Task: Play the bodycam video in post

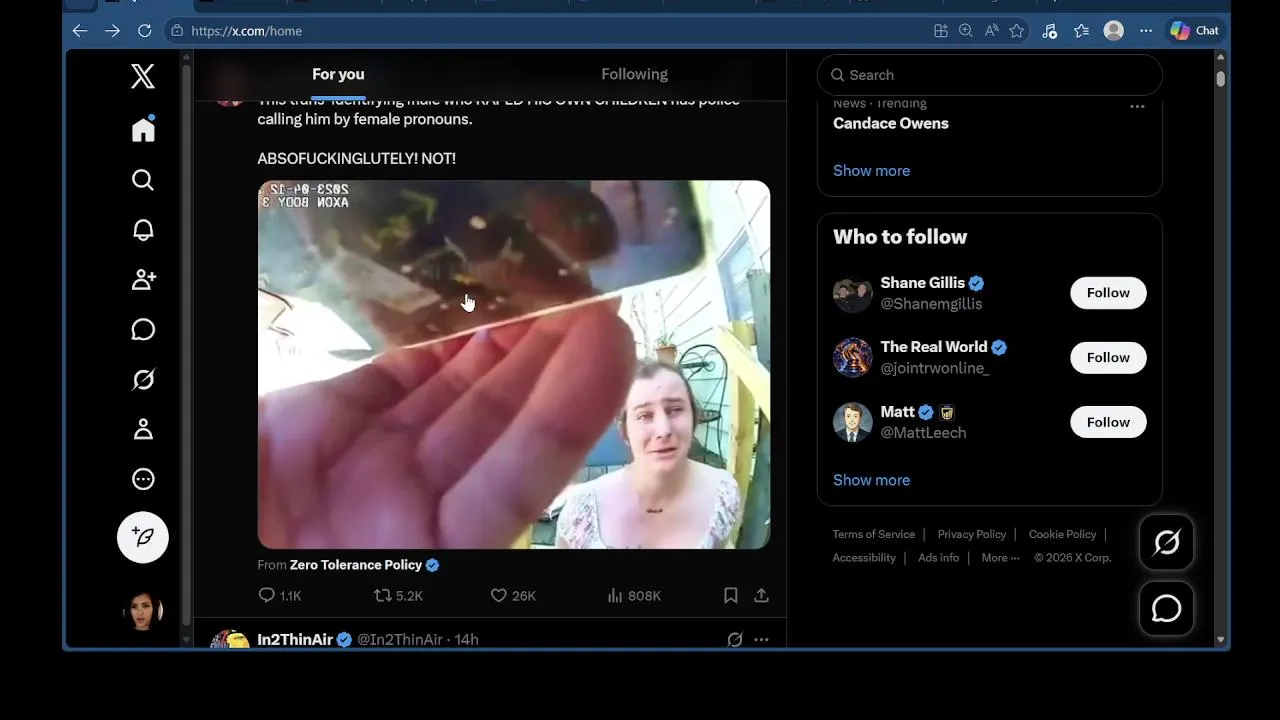Action: point(514,364)
